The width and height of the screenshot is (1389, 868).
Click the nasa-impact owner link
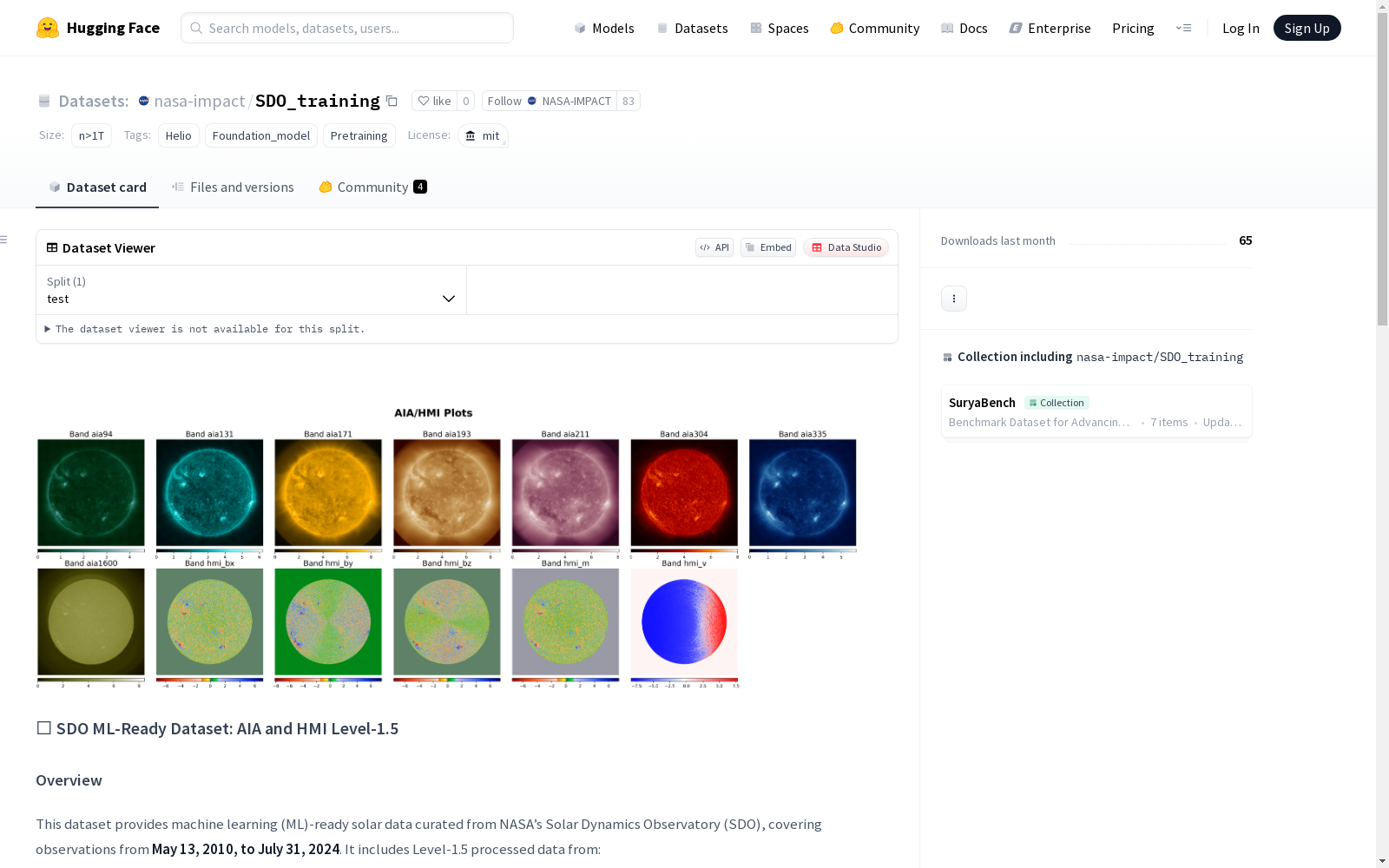tap(200, 101)
